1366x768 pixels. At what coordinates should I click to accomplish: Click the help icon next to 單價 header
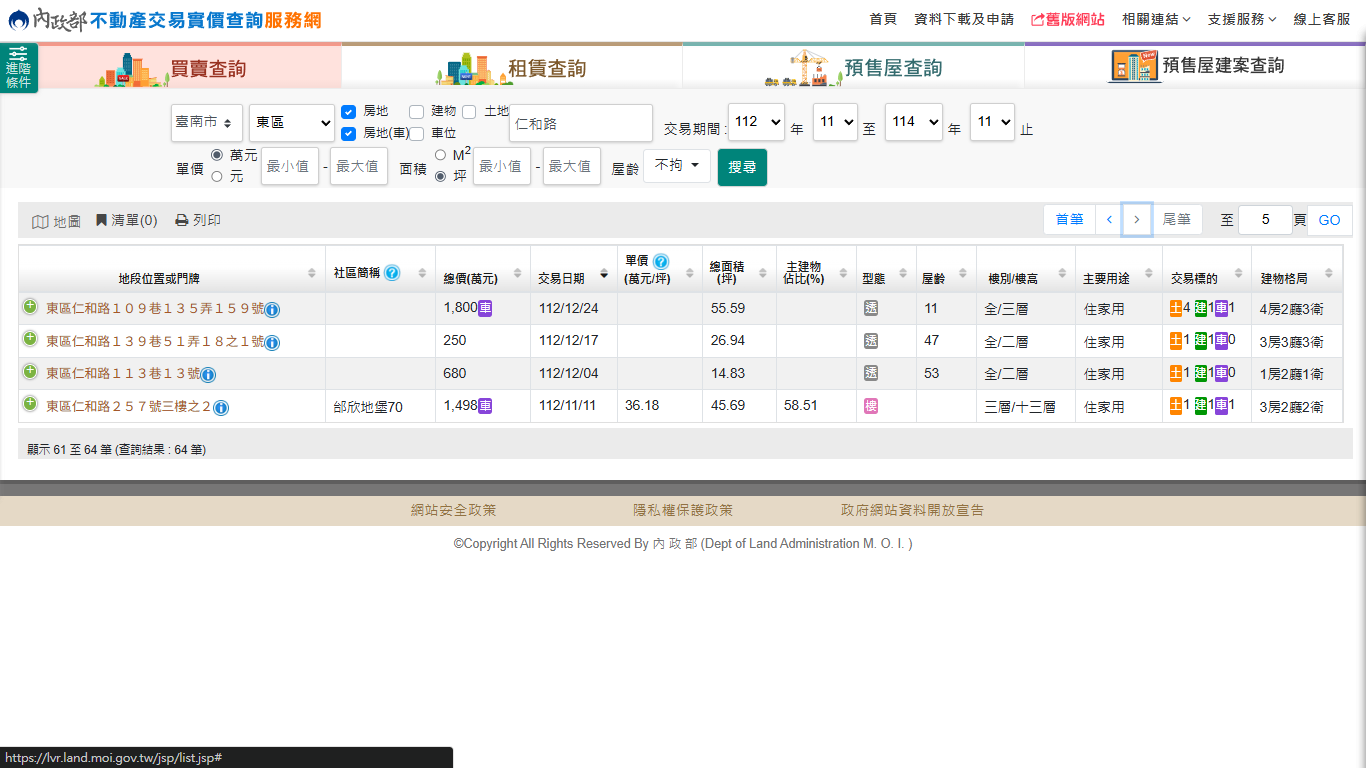[661, 262]
